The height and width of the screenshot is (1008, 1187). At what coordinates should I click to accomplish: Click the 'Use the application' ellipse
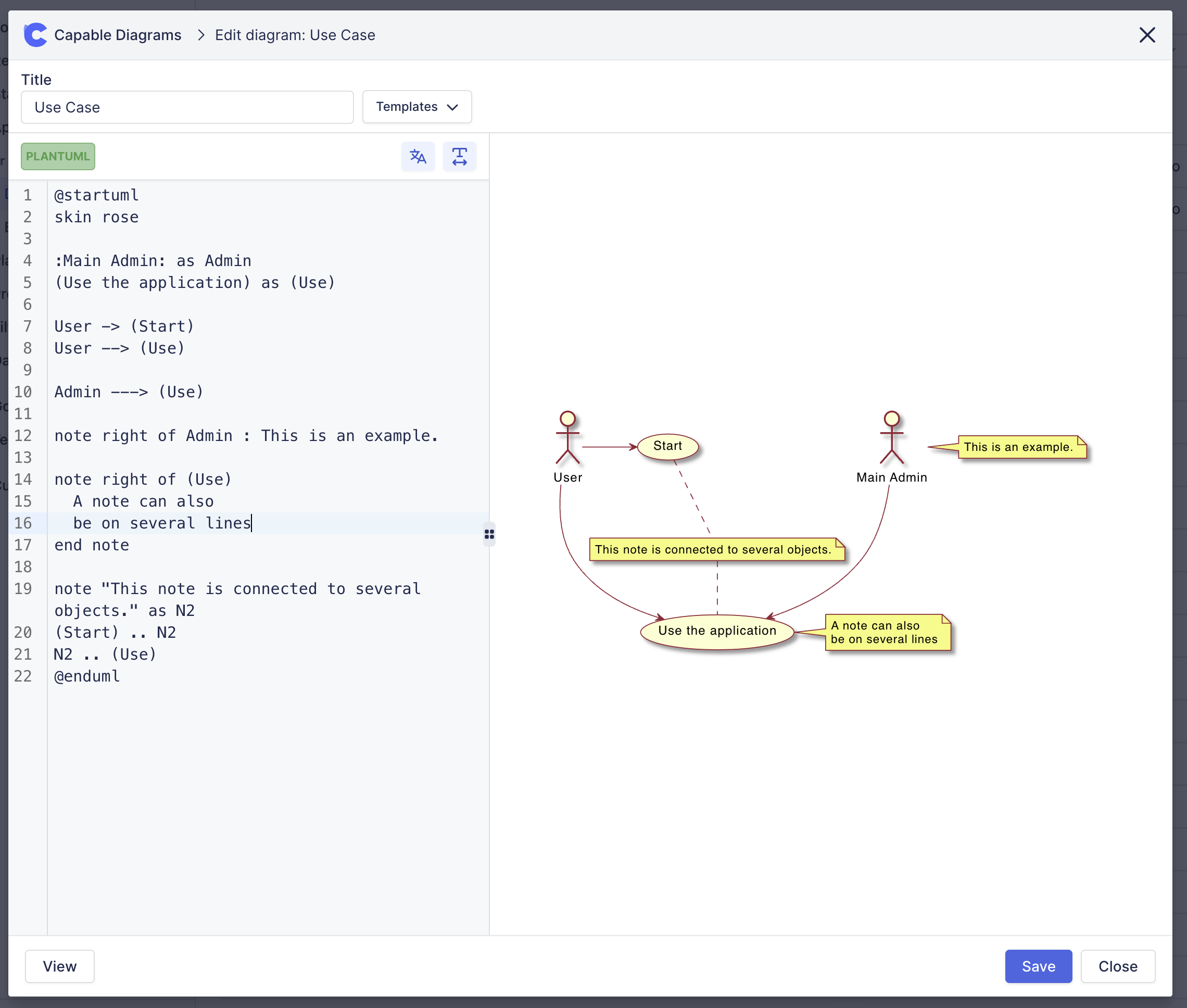pyautogui.click(x=716, y=631)
